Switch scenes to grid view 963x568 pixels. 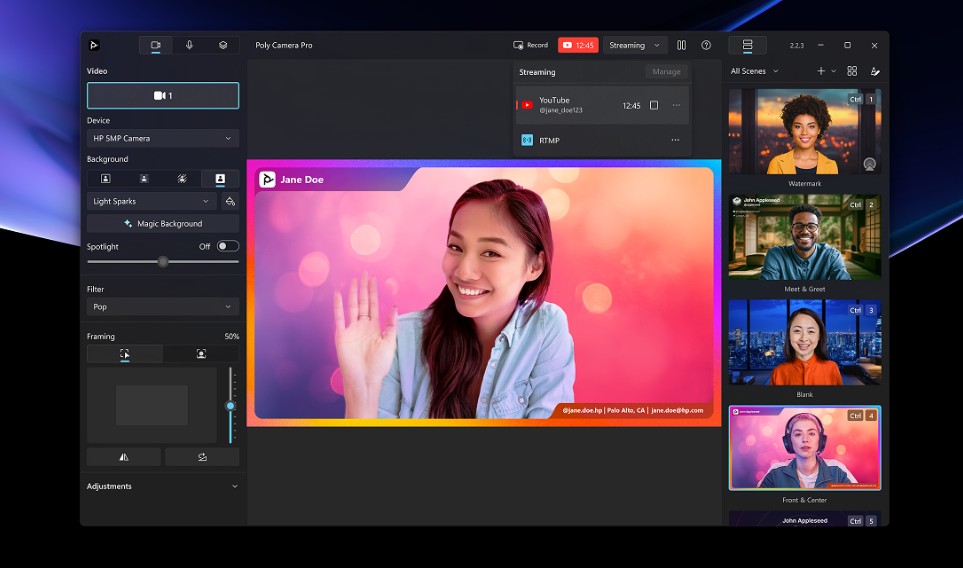852,71
